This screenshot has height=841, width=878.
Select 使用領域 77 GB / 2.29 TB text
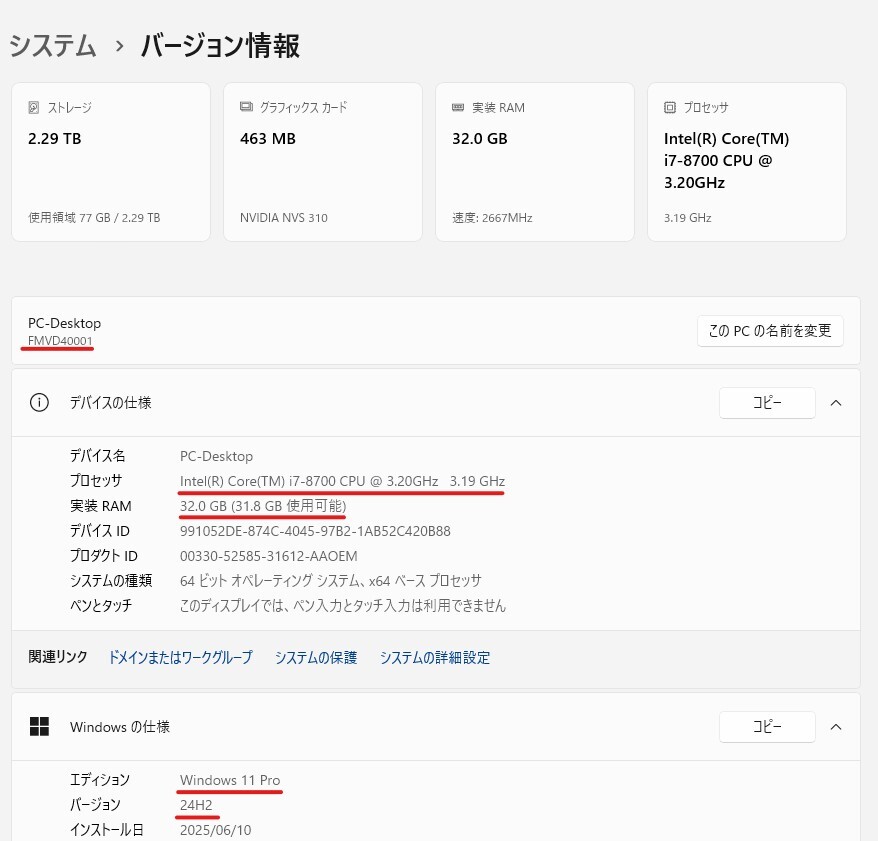pyautogui.click(x=94, y=218)
